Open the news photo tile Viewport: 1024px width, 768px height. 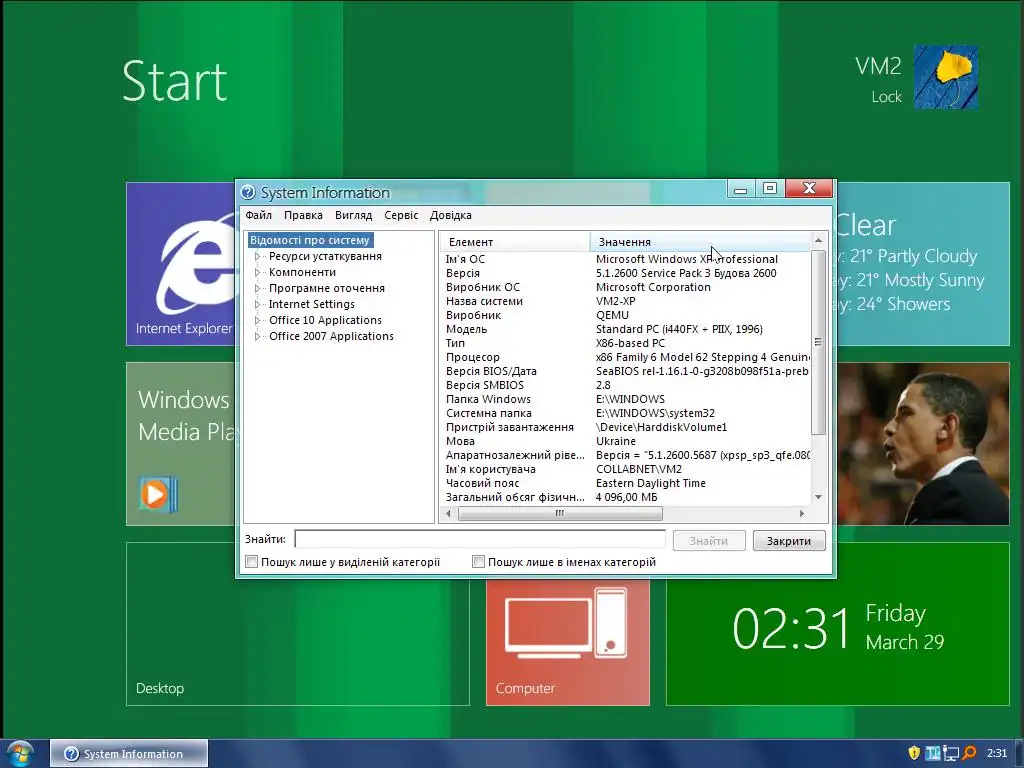(x=923, y=443)
